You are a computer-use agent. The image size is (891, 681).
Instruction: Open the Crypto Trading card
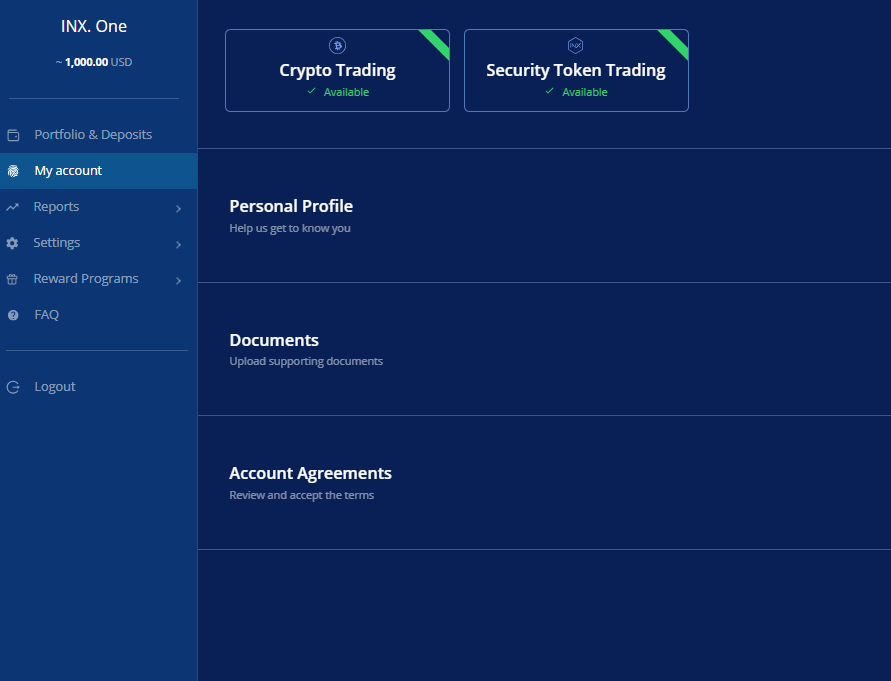pos(338,70)
